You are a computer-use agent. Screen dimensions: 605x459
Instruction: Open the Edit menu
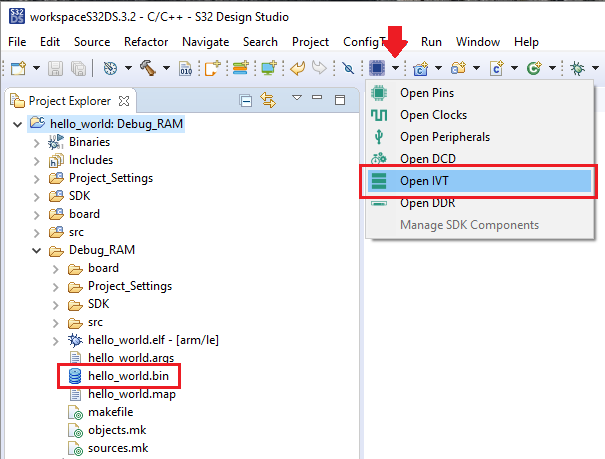tap(50, 42)
